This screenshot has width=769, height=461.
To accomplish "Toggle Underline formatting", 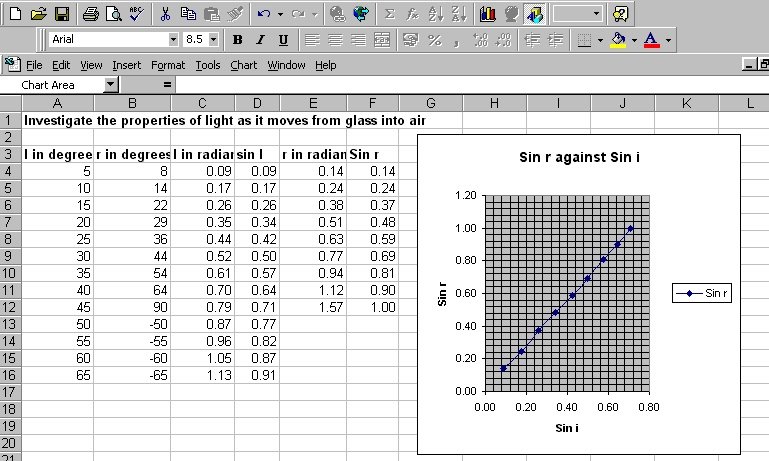I will tap(283, 40).
